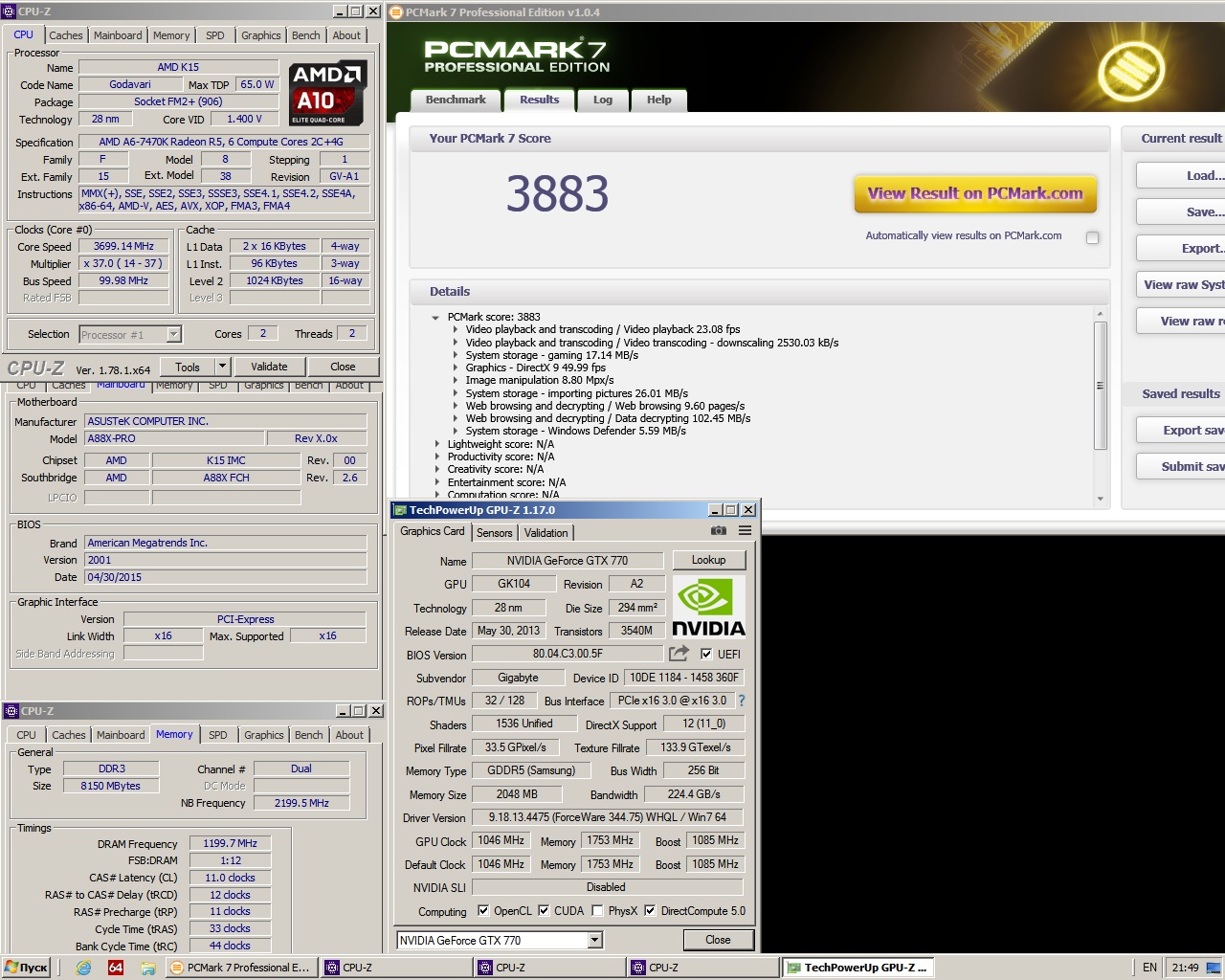The image size is (1225, 980).
Task: Click the CPU-Z icon in the Memory window title
Action: pyautogui.click(x=11, y=711)
